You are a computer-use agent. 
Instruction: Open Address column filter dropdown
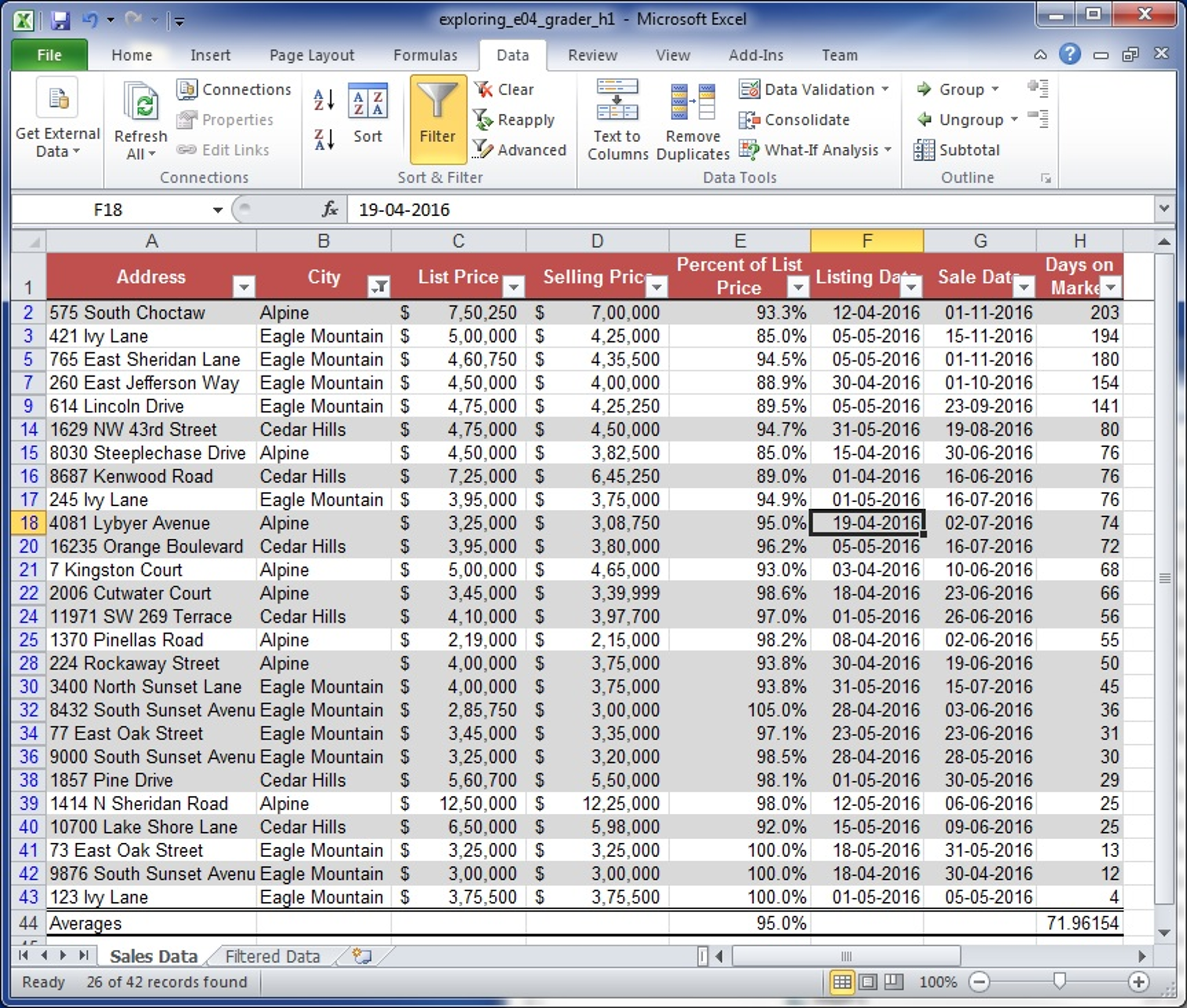(x=244, y=287)
